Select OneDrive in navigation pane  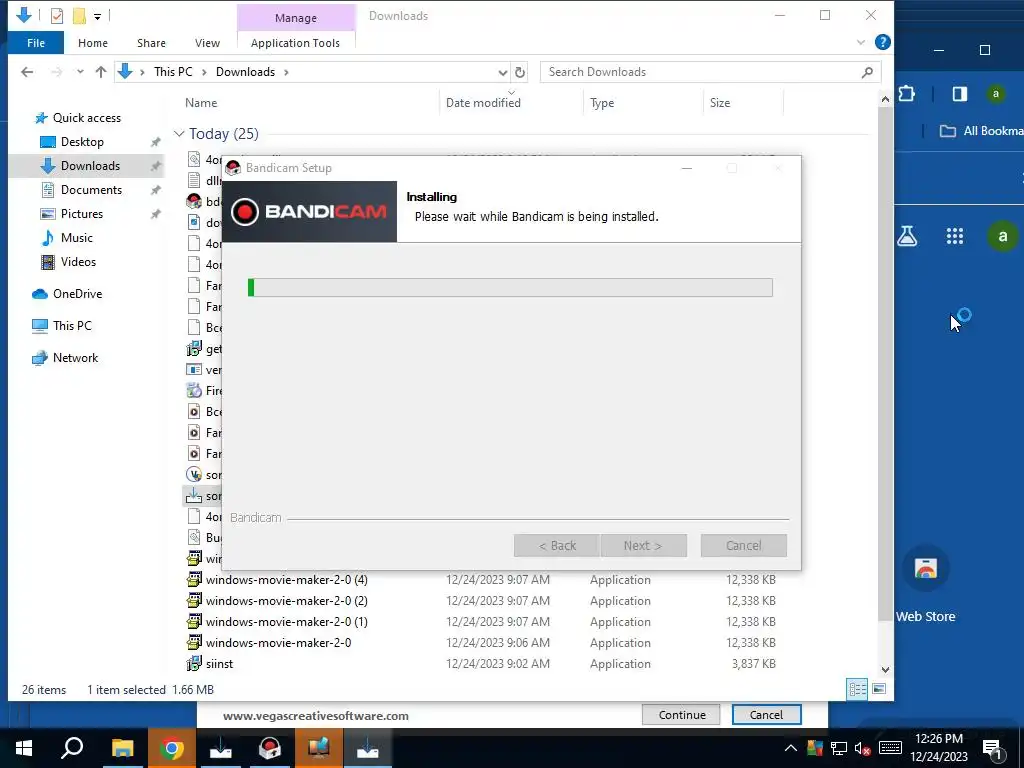[77, 294]
